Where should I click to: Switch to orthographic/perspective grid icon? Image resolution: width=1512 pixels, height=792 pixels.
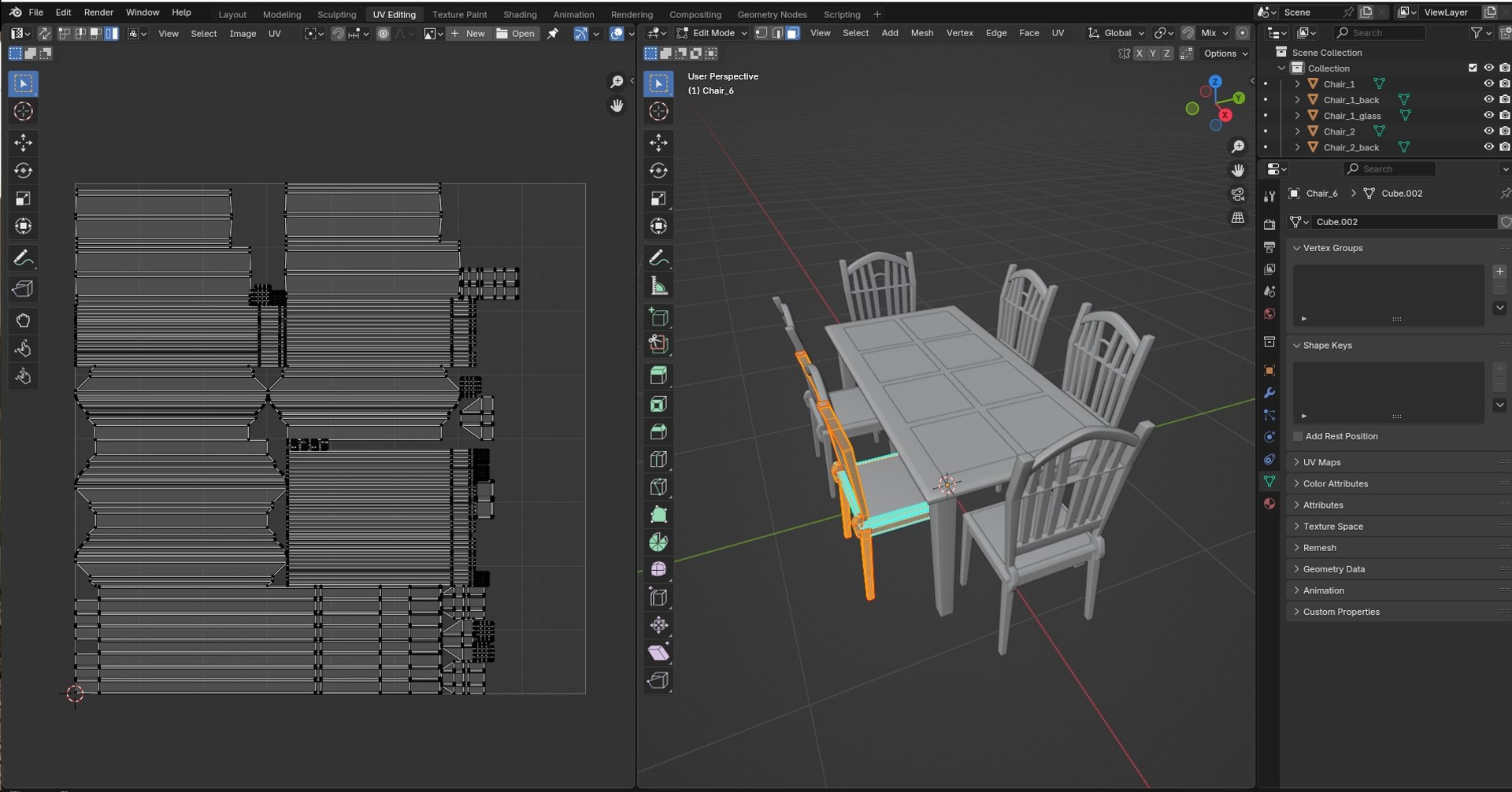click(x=1238, y=218)
